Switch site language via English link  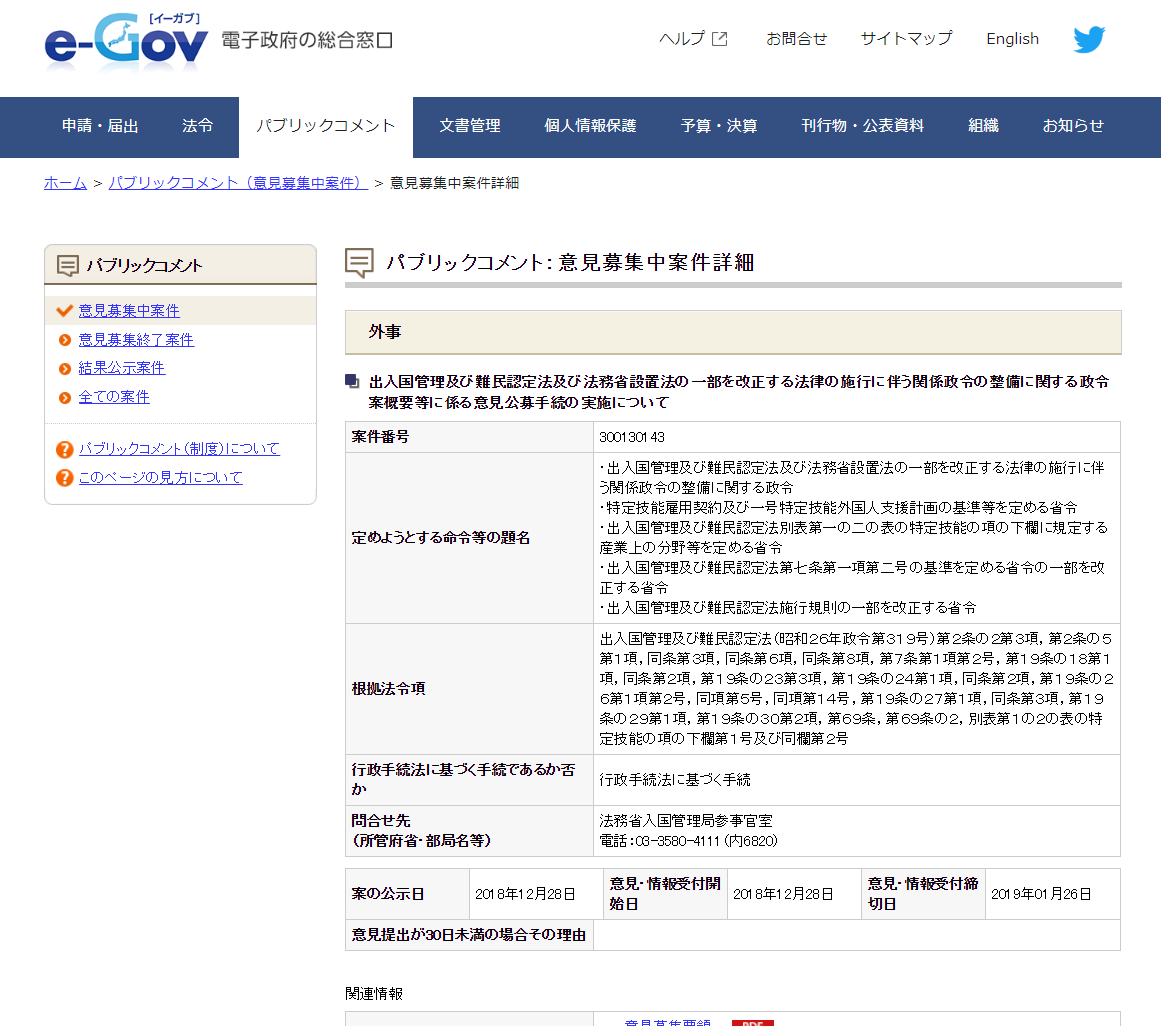click(x=1012, y=39)
